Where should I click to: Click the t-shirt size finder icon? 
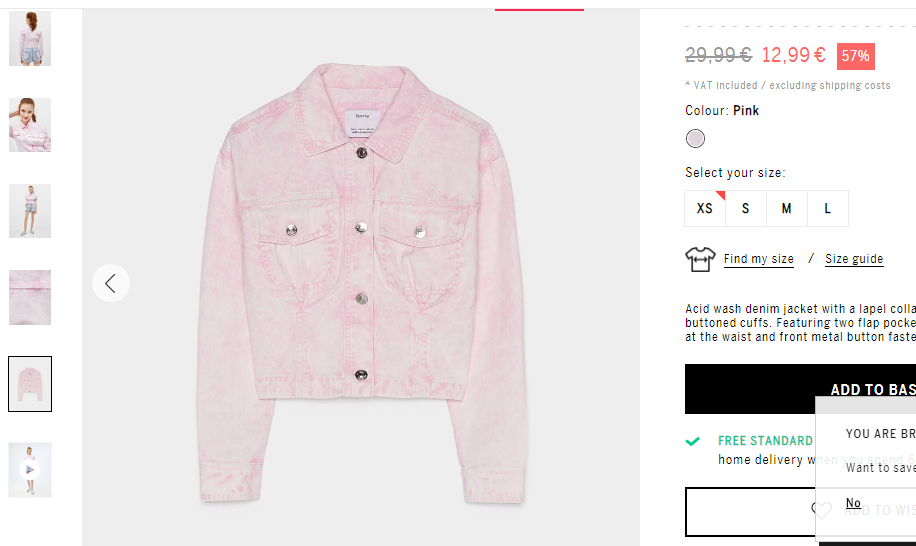[x=700, y=259]
